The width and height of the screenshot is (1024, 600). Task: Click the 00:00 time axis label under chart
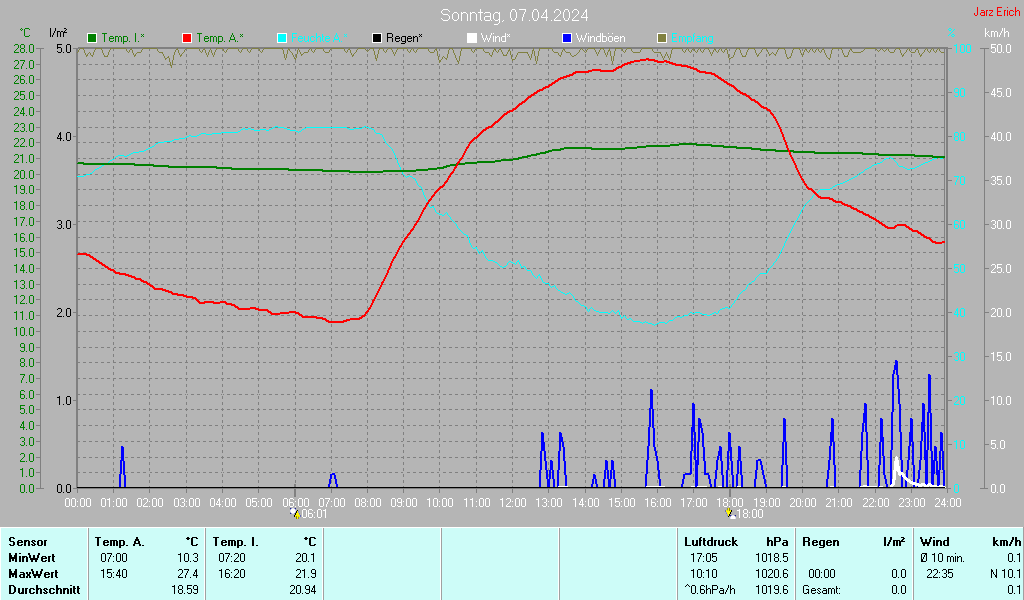[x=78, y=503]
